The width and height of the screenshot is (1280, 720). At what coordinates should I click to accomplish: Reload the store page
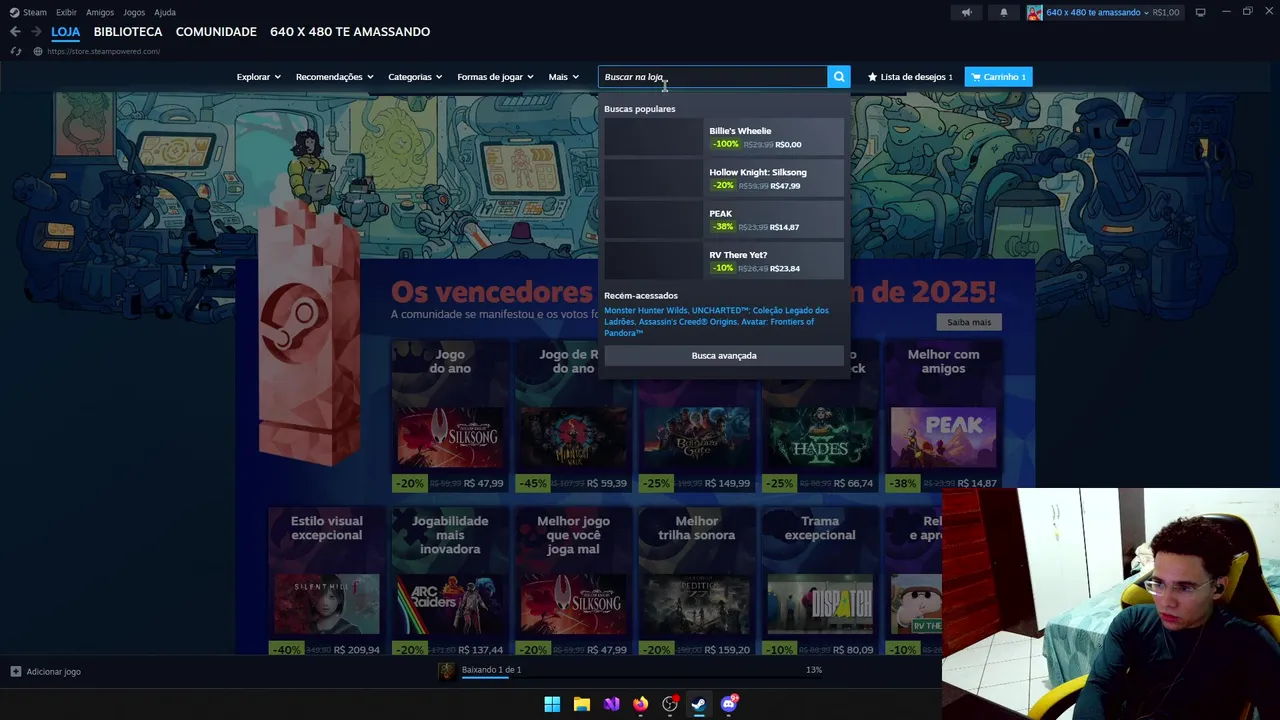[16, 51]
